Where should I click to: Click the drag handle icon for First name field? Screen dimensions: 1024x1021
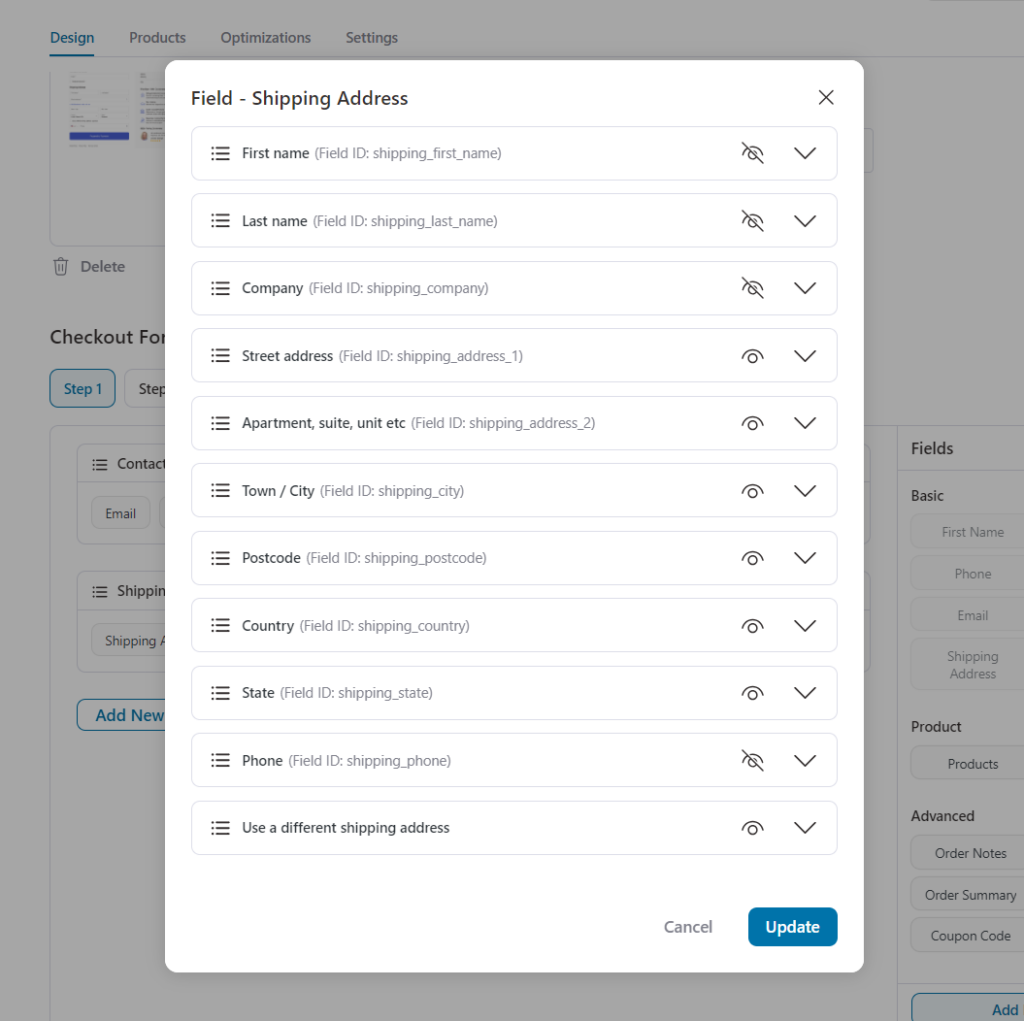tap(220, 153)
